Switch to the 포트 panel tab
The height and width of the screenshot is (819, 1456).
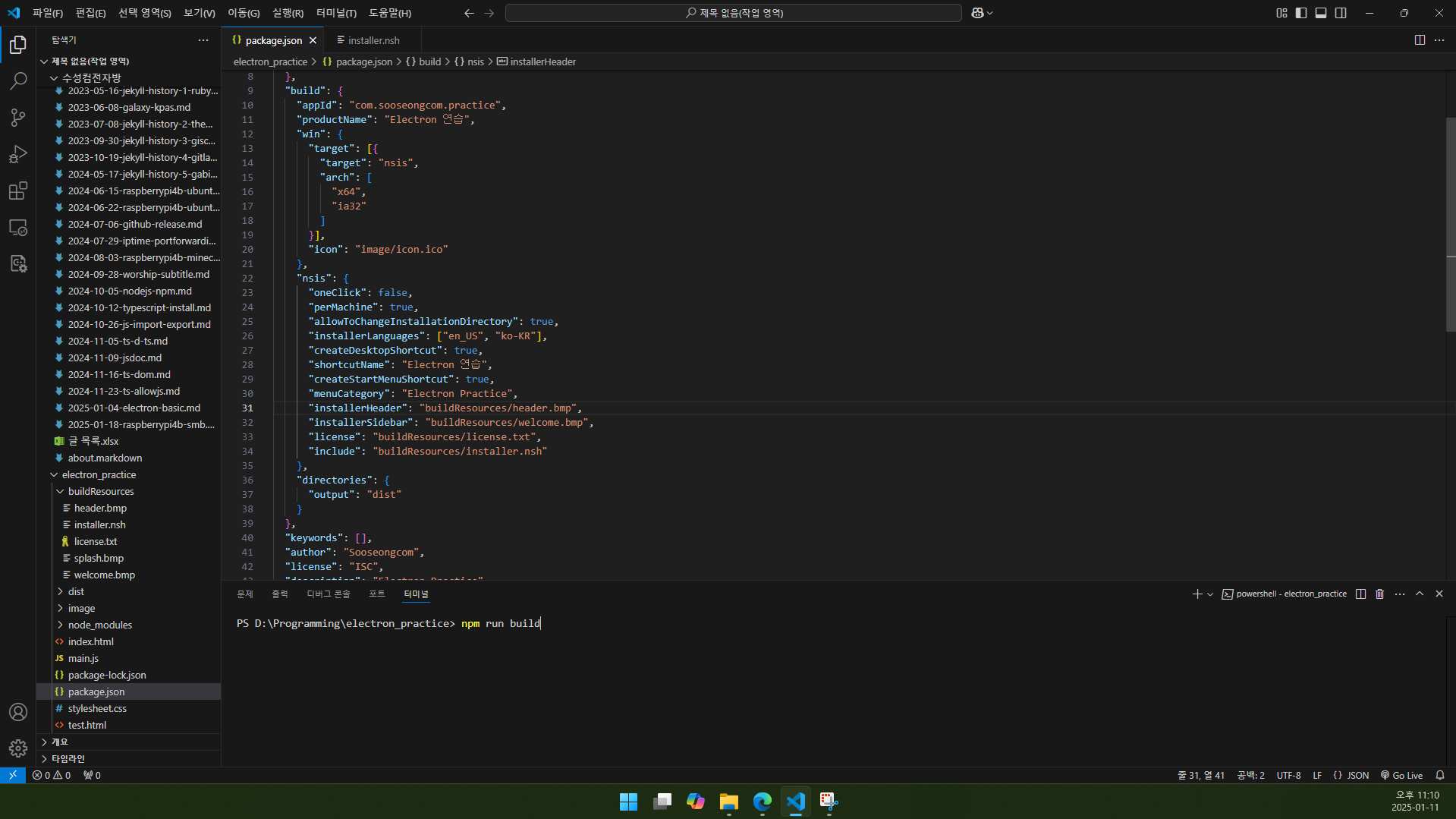[x=377, y=594]
